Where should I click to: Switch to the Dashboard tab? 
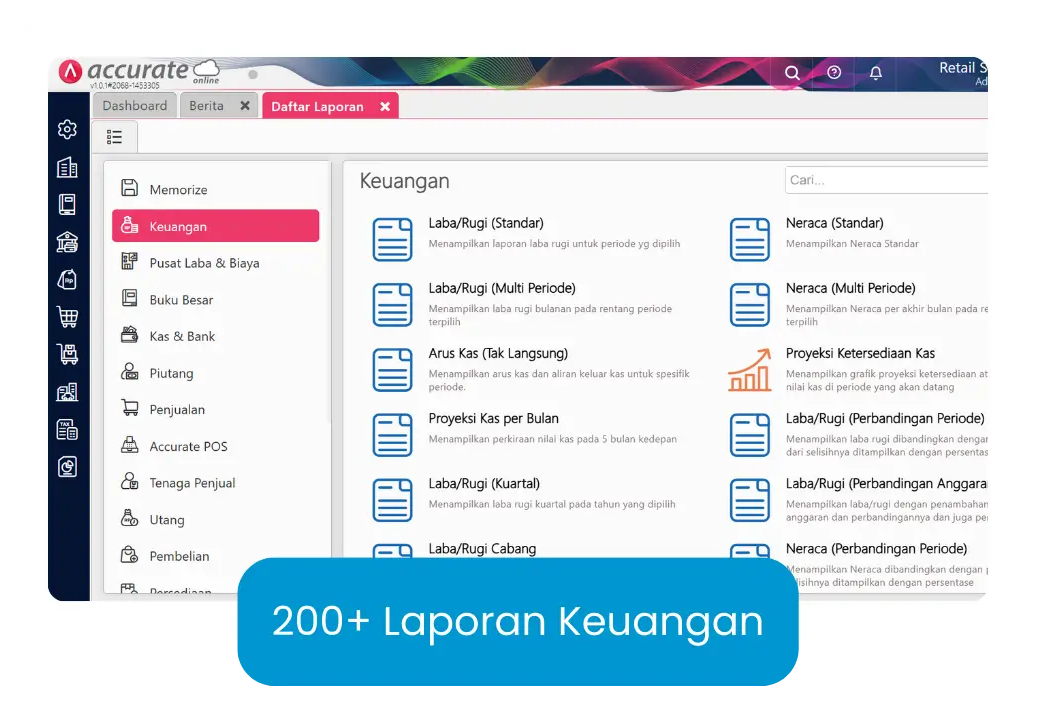point(135,106)
